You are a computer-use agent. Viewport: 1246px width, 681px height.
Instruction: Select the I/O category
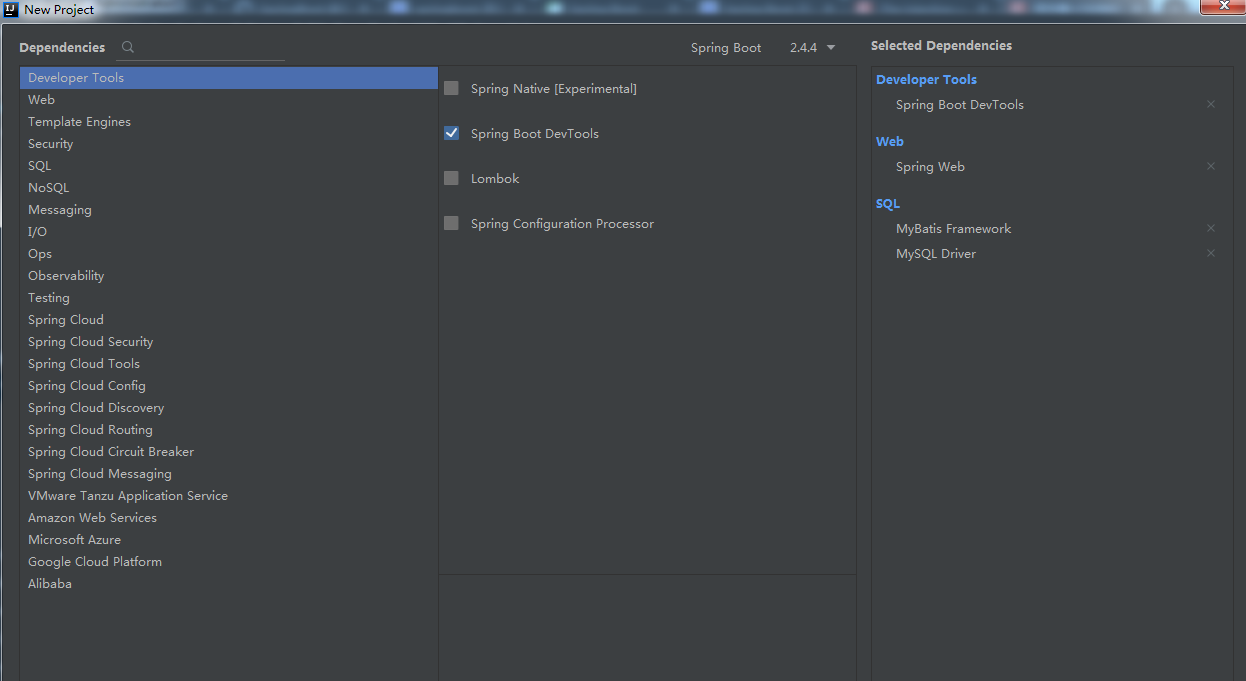[x=229, y=231]
